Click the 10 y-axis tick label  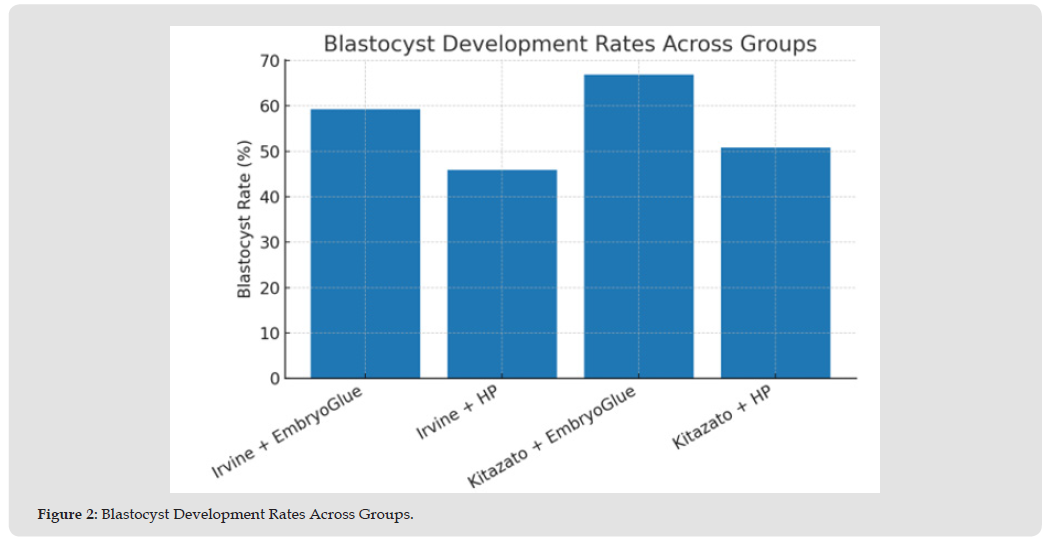point(269,333)
